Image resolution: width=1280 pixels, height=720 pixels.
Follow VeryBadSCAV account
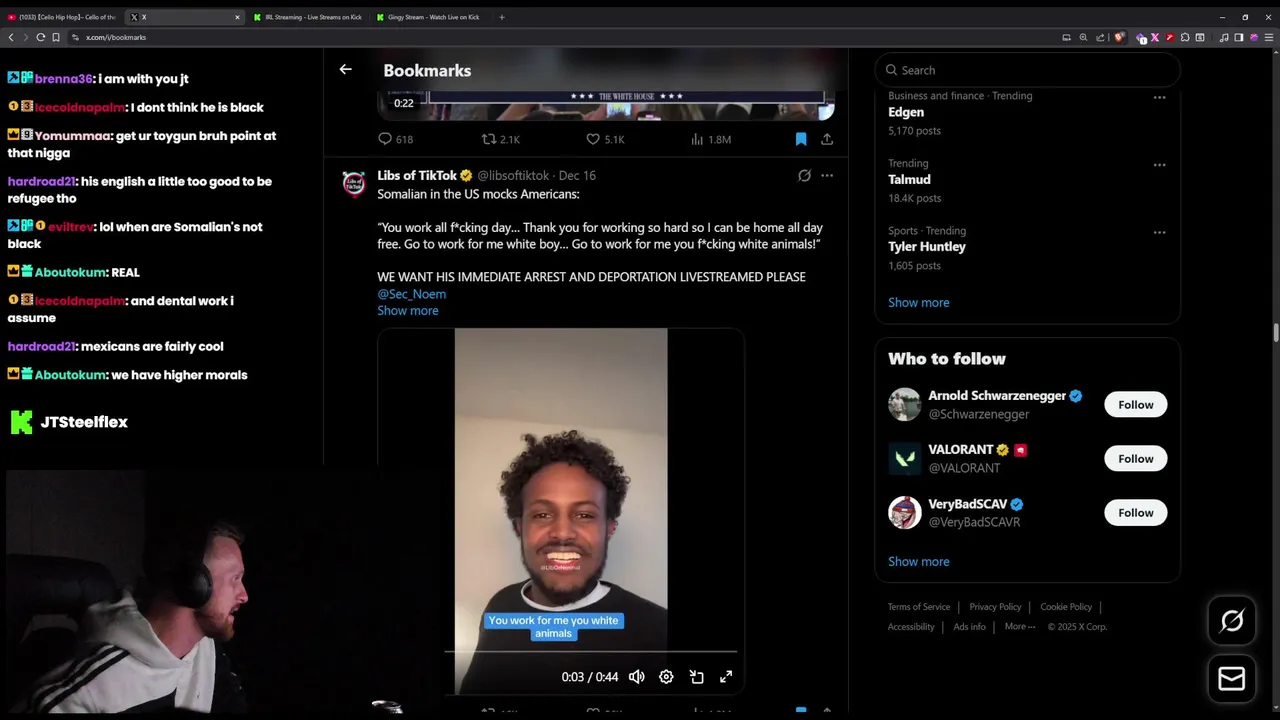pyautogui.click(x=1135, y=513)
